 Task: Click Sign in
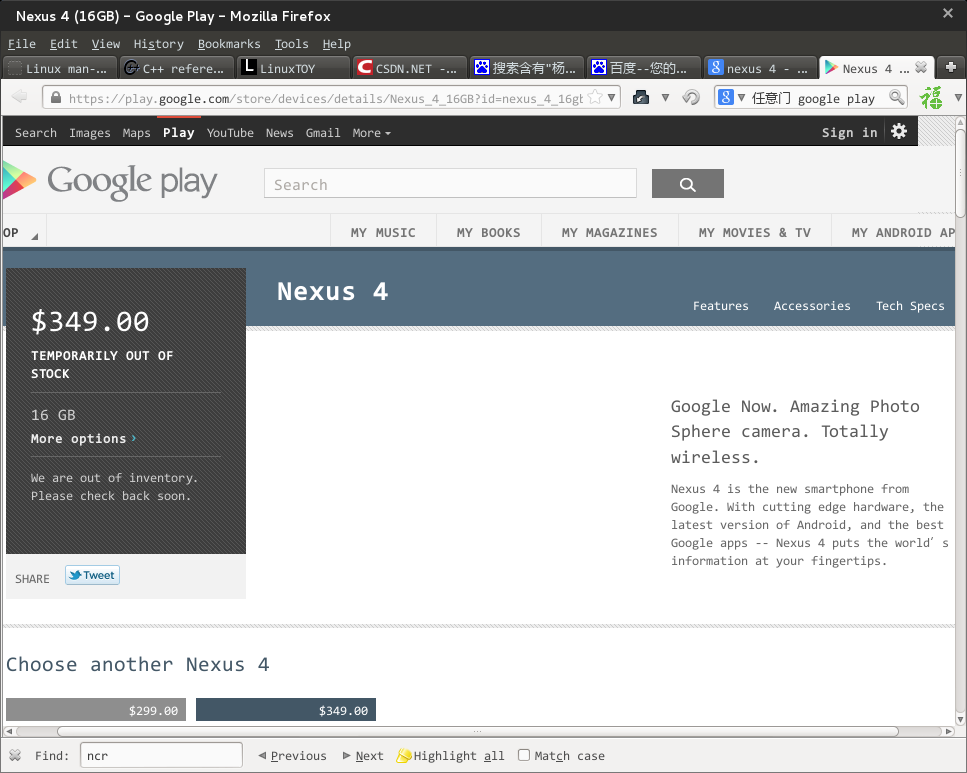point(849,132)
